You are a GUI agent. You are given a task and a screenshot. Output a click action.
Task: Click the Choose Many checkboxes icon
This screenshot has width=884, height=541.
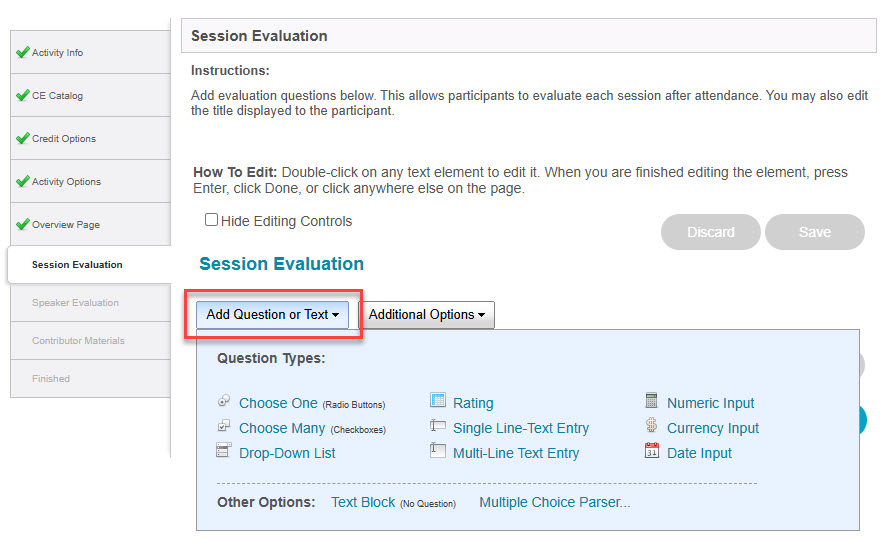[224, 425]
